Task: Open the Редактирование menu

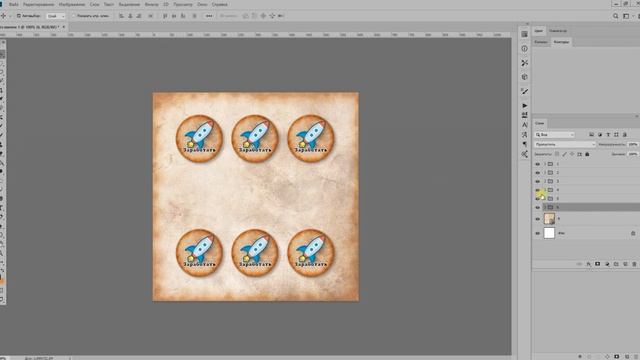Action: [38, 4]
